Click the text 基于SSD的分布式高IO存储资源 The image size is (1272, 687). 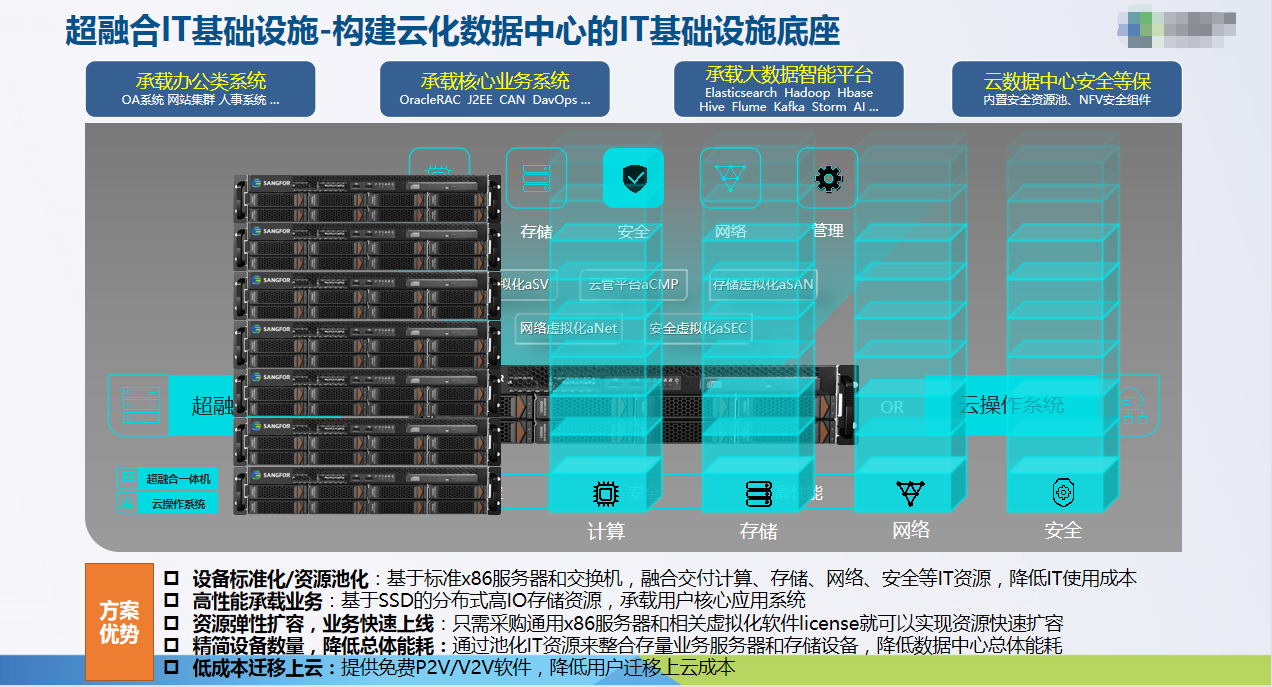(x=470, y=600)
